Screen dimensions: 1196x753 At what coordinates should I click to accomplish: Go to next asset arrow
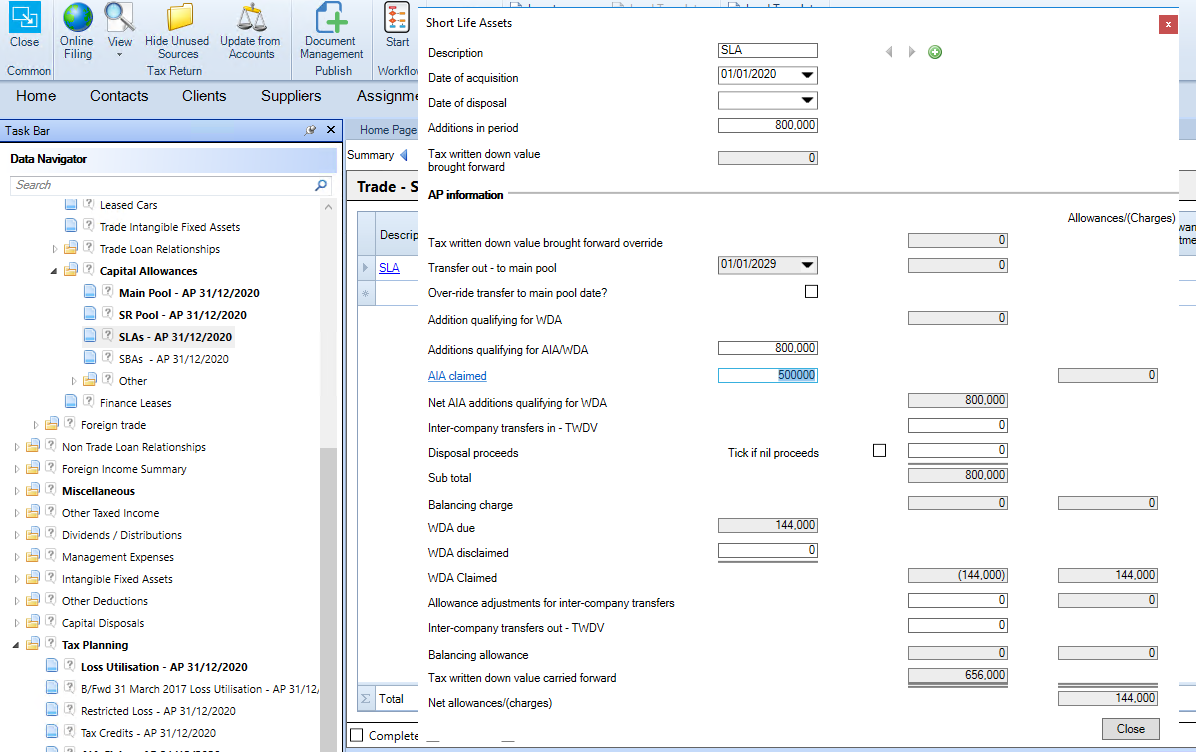911,52
